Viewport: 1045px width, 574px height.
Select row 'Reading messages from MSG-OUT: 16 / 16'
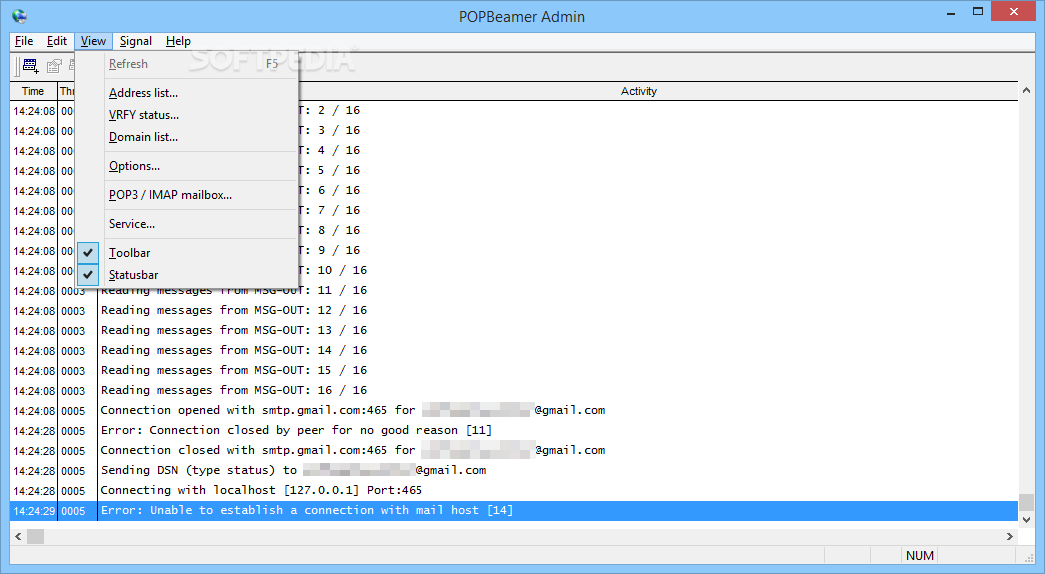point(514,391)
